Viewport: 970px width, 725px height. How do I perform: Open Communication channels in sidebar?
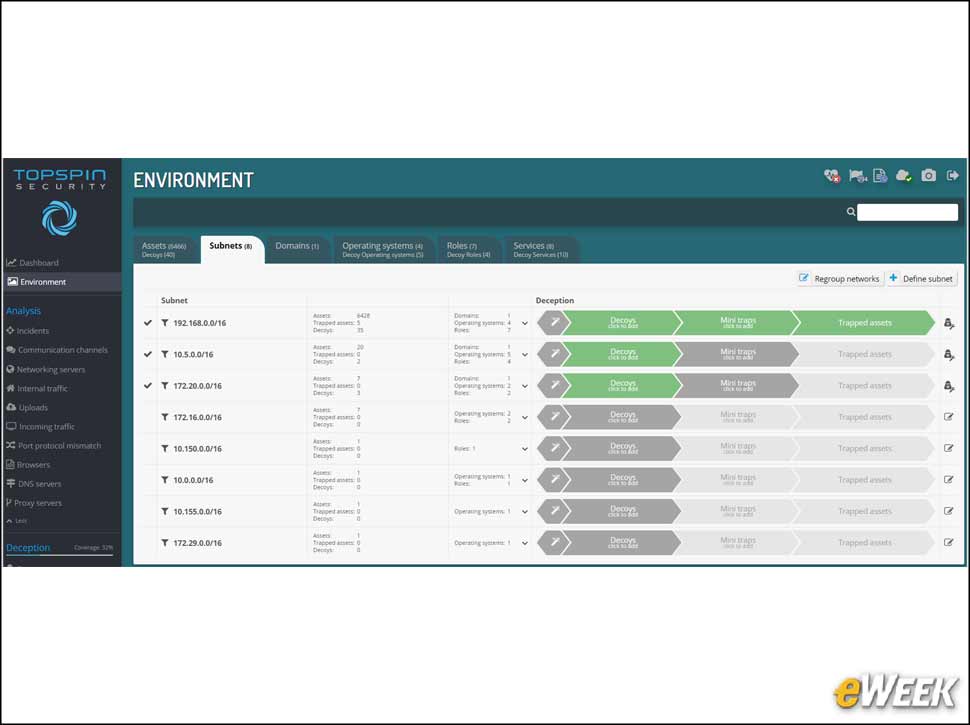(x=57, y=350)
